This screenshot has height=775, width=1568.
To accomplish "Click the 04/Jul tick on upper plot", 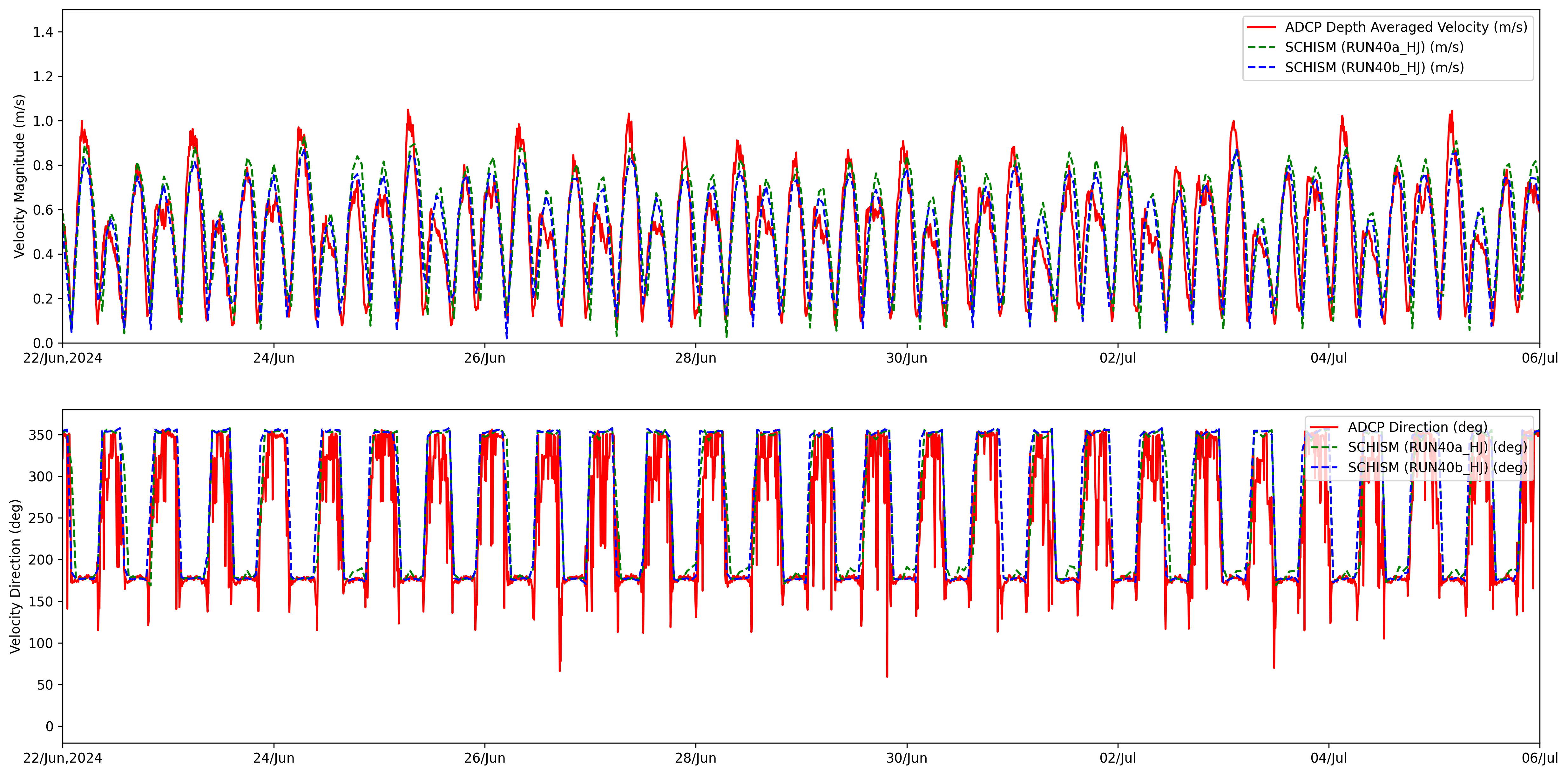I will pos(1329,358).
